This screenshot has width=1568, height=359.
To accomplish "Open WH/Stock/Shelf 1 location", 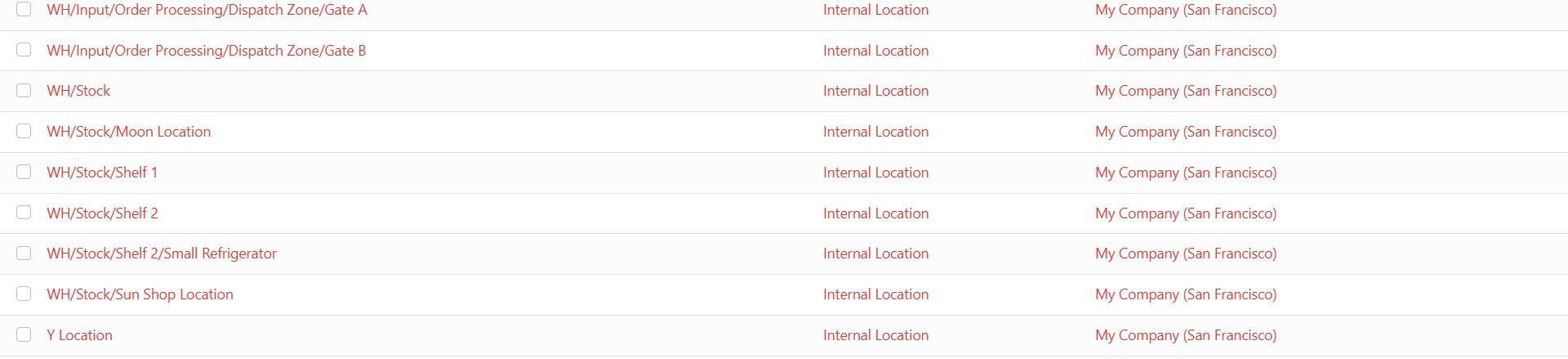I will point(102,173).
